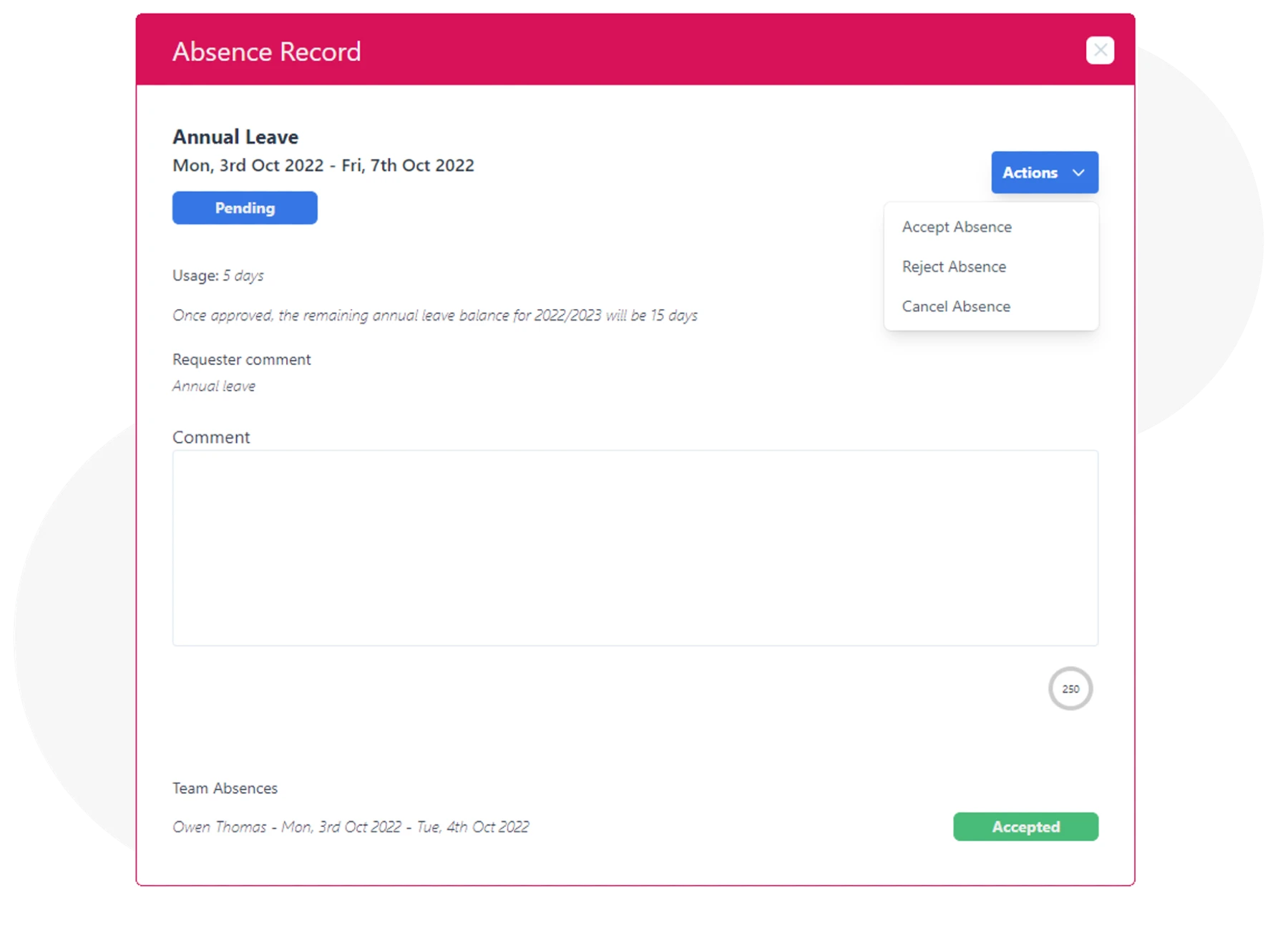Click the remaining leave balance message
This screenshot has height=930, width=1288.
point(434,315)
